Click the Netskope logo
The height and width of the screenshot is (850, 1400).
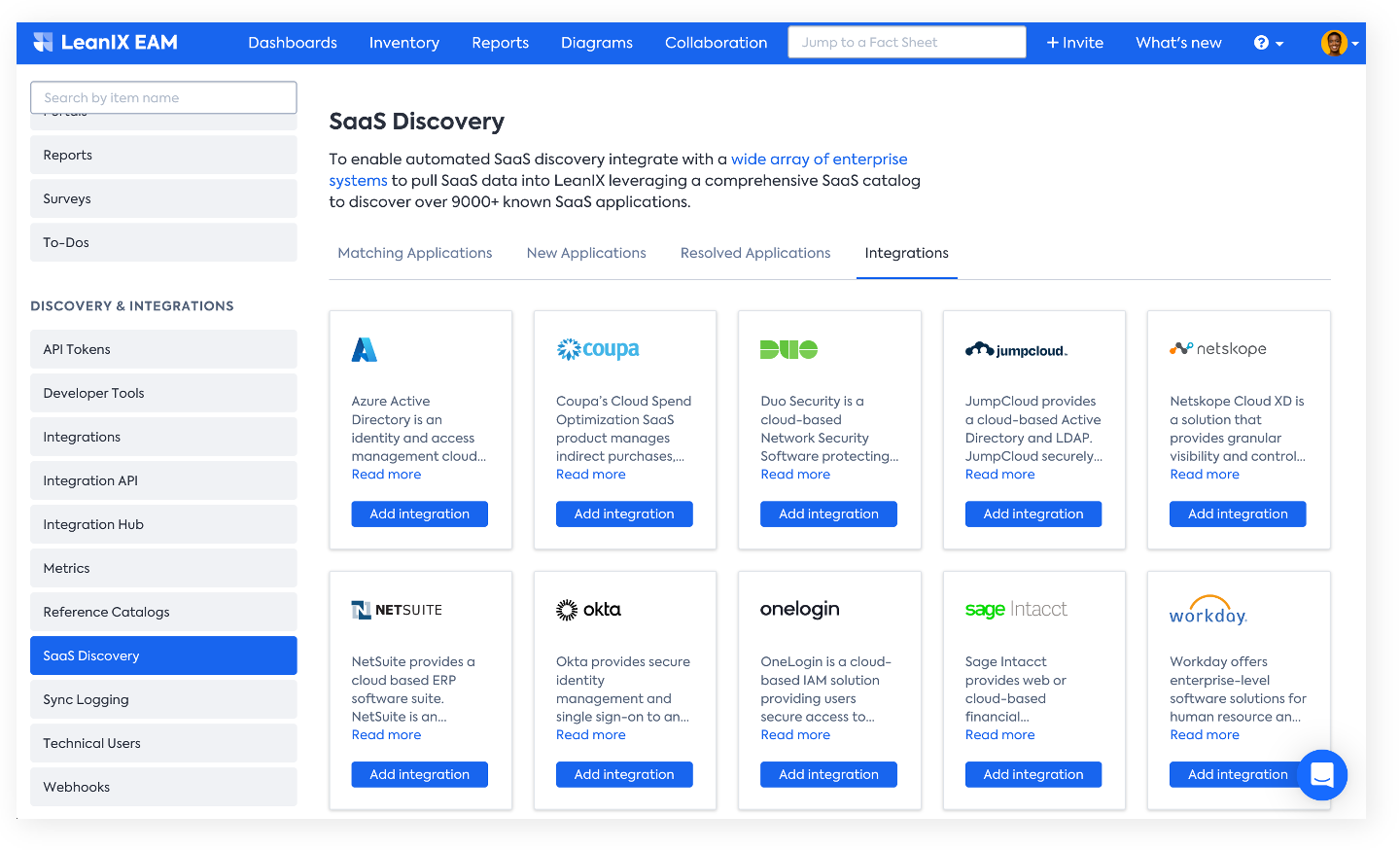[1217, 348]
